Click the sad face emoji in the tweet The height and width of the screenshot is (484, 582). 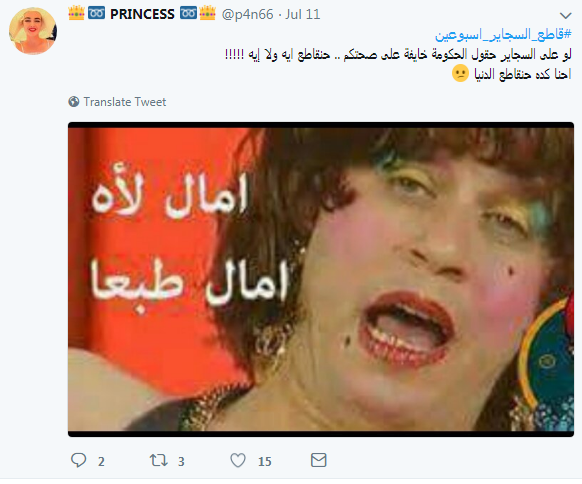click(x=460, y=73)
